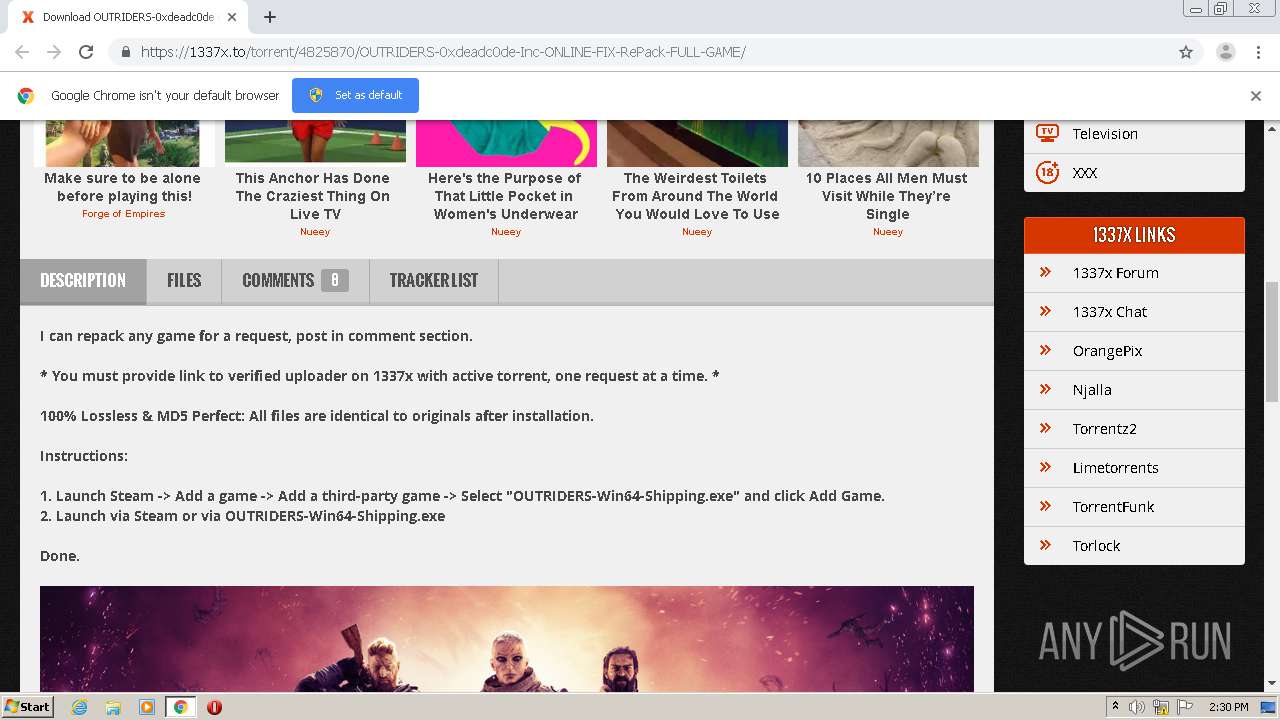Viewport: 1280px width, 720px height.
Task: Click the page vertical scrollbar thumb
Action: [x=1272, y=340]
